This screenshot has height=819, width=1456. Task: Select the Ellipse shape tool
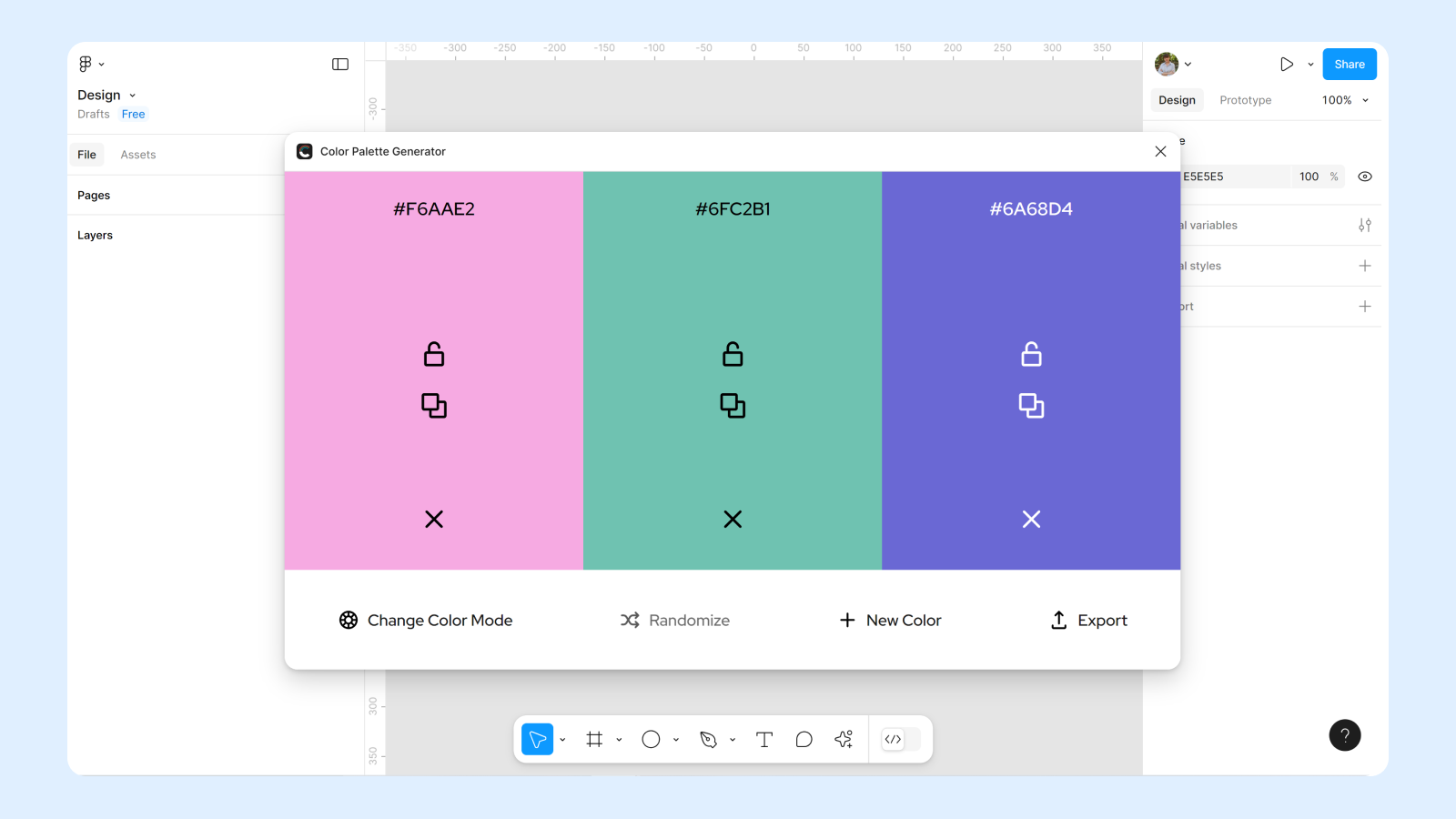point(650,739)
